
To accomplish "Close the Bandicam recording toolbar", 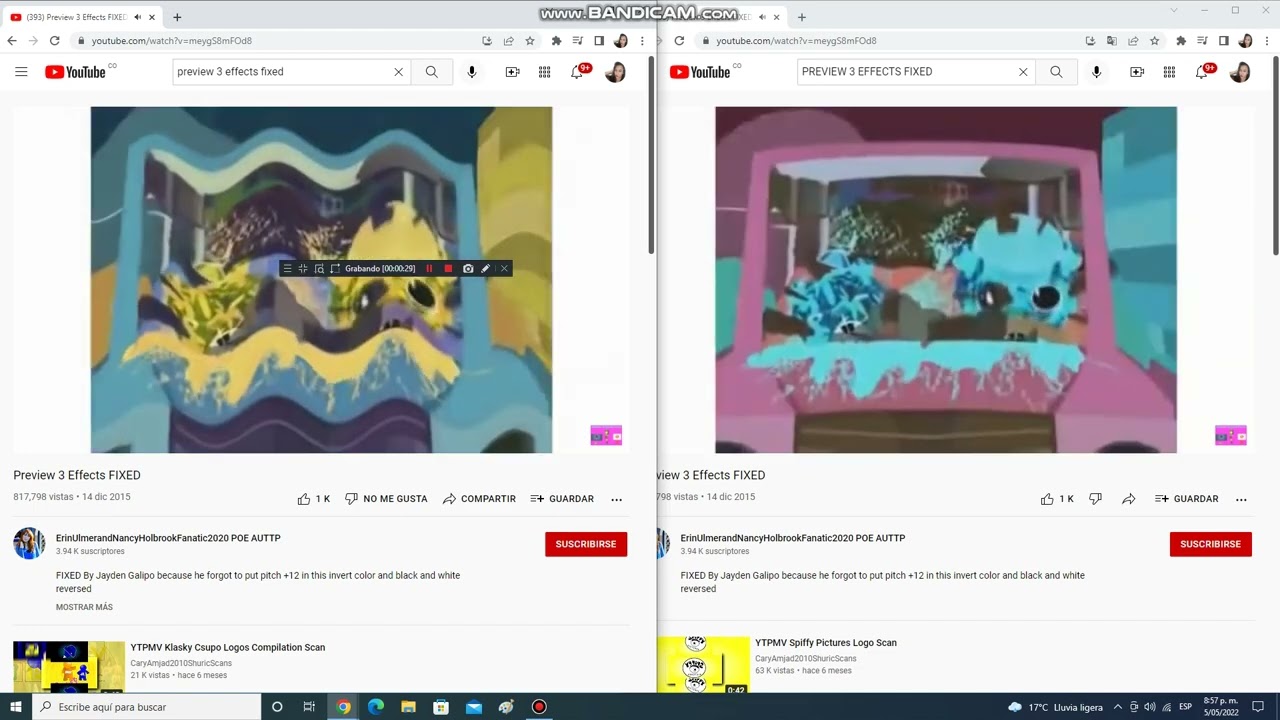I will (504, 269).
